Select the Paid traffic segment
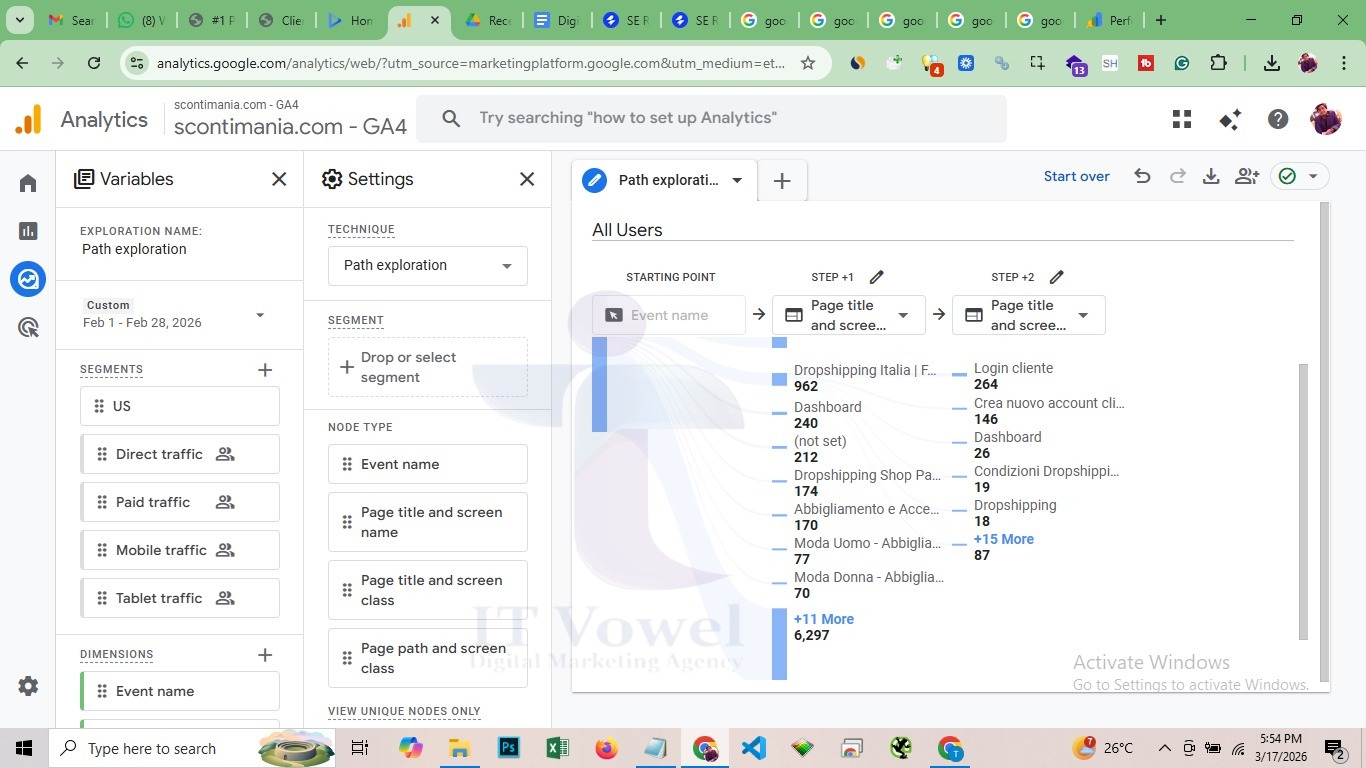Viewport: 1366px width, 768px height. pos(180,502)
